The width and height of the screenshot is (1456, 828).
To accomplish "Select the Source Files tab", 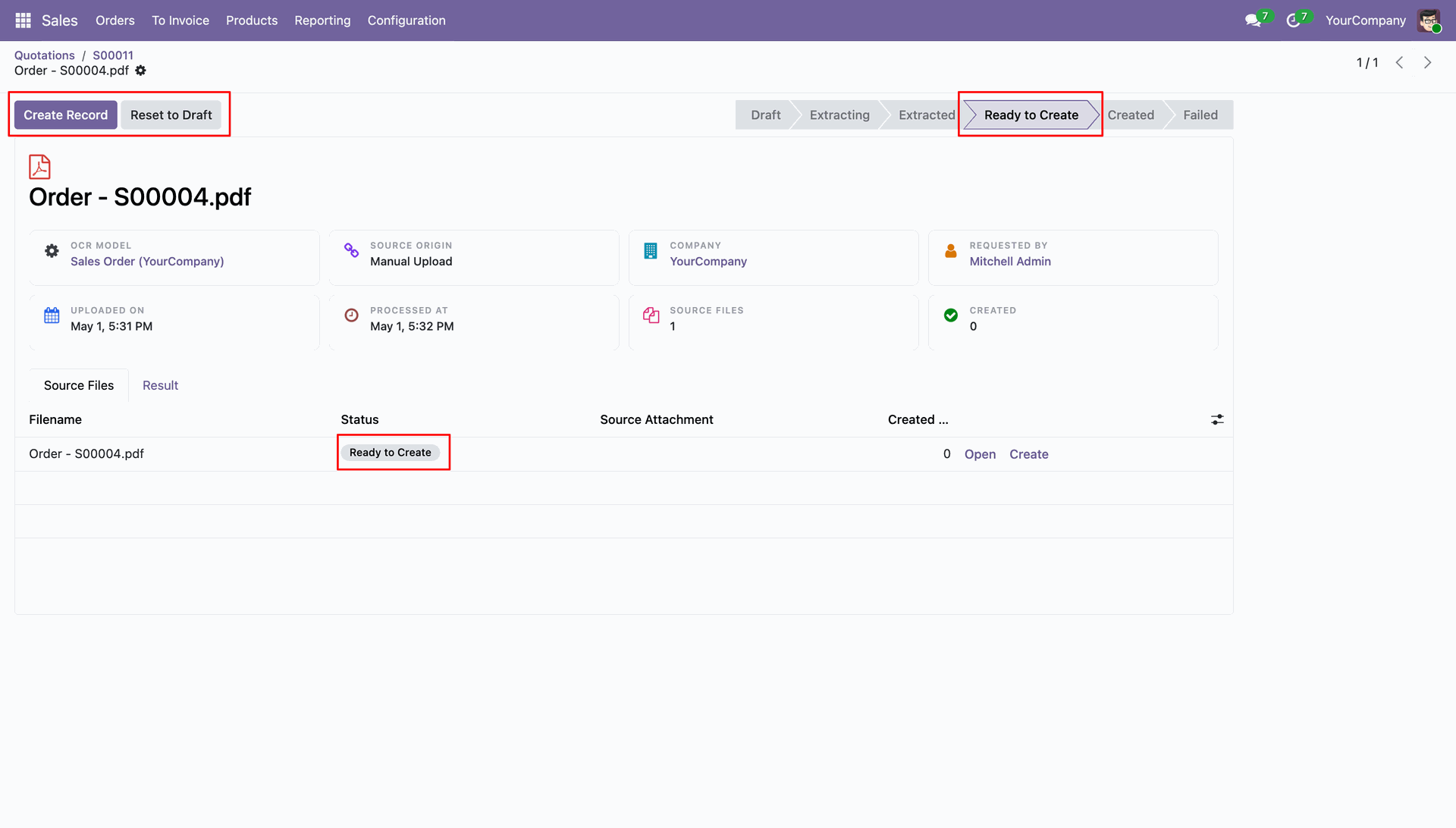I will 79,386.
